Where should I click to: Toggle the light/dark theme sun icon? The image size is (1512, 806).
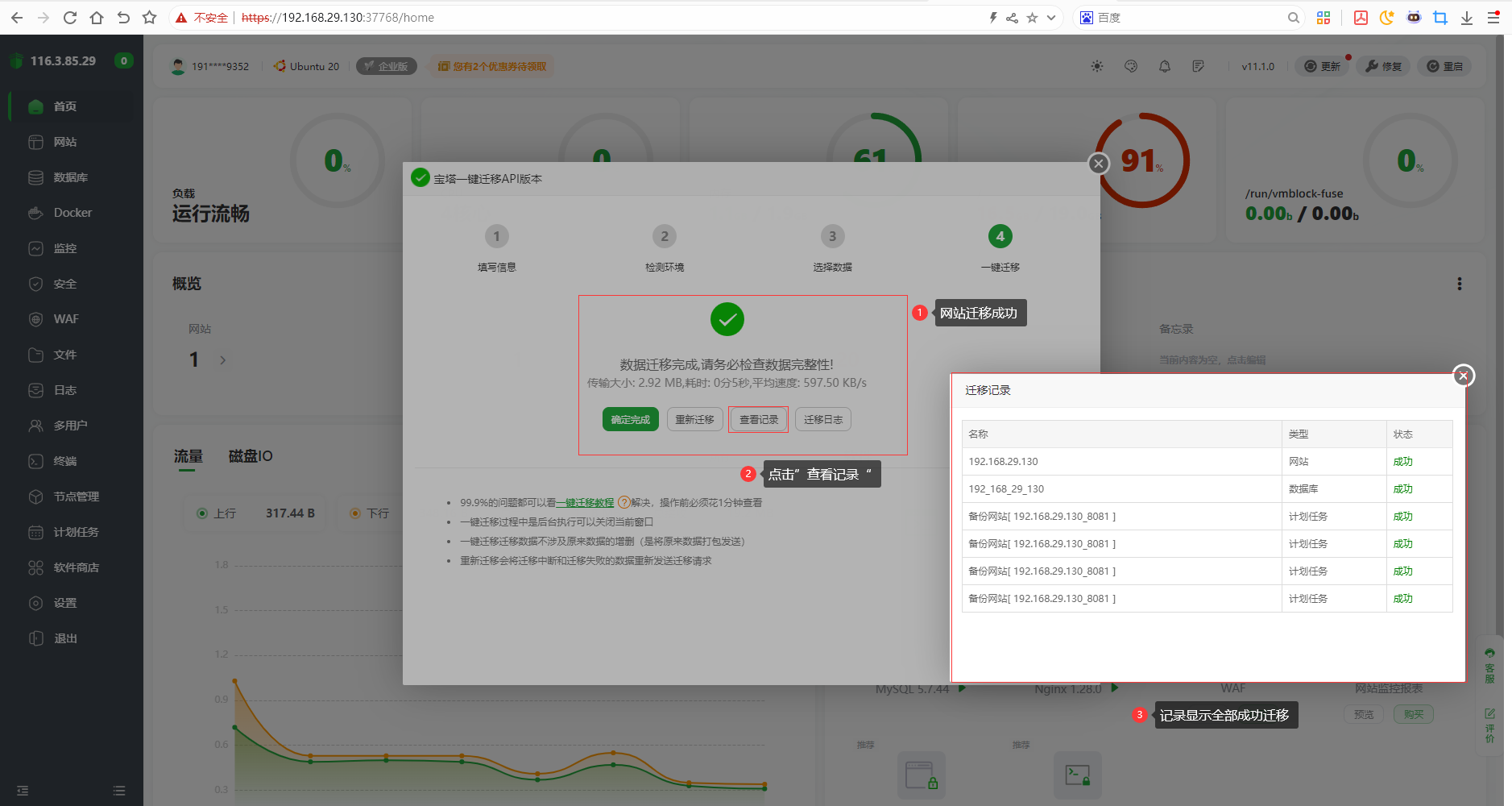pyautogui.click(x=1096, y=66)
